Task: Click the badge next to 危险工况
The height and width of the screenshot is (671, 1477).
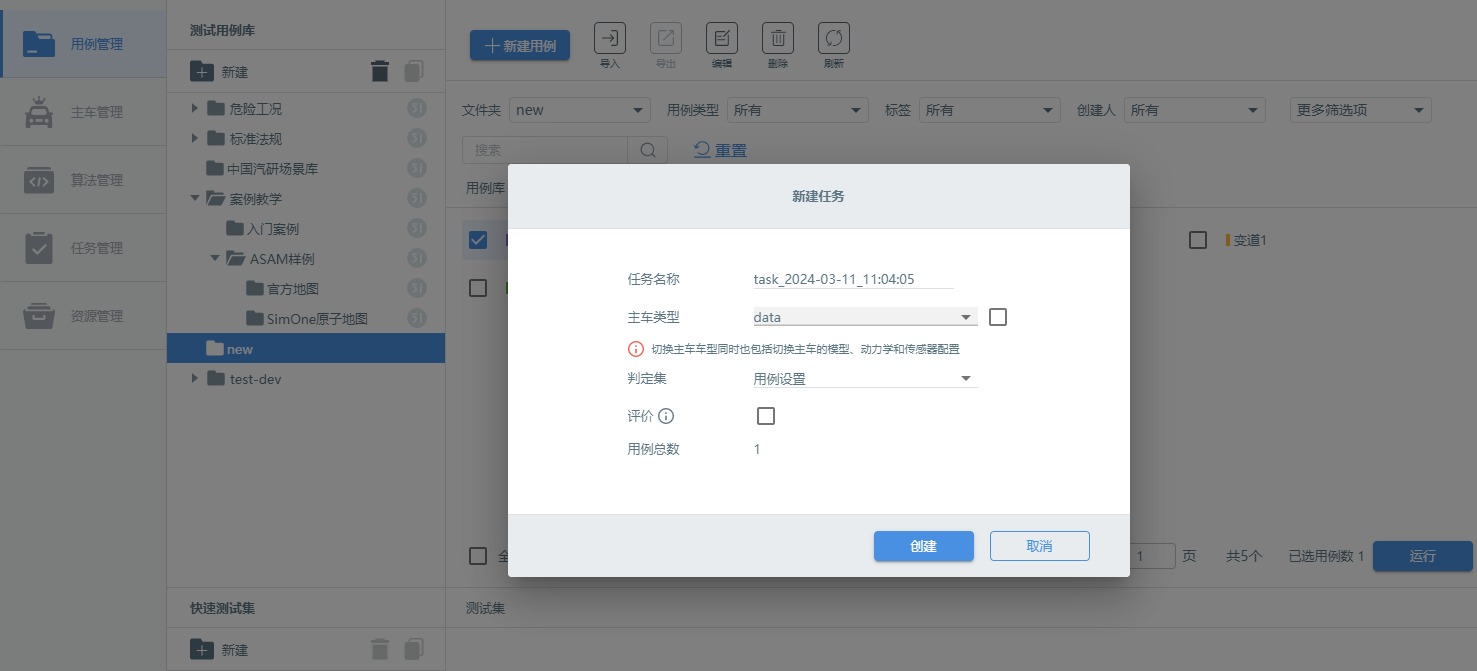Action: [417, 108]
